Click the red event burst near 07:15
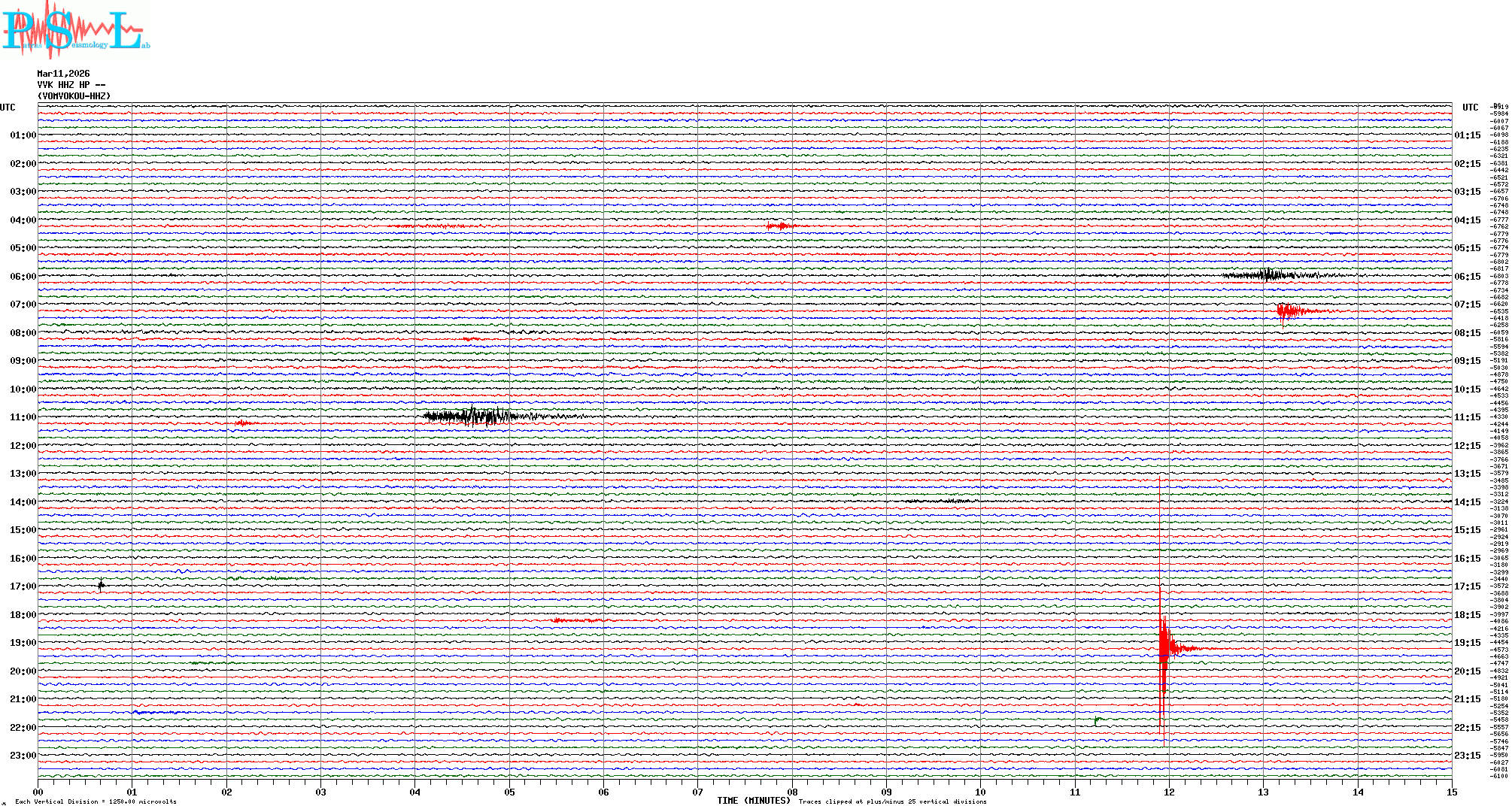Image resolution: width=1512 pixels, height=812 pixels. coord(1289,311)
